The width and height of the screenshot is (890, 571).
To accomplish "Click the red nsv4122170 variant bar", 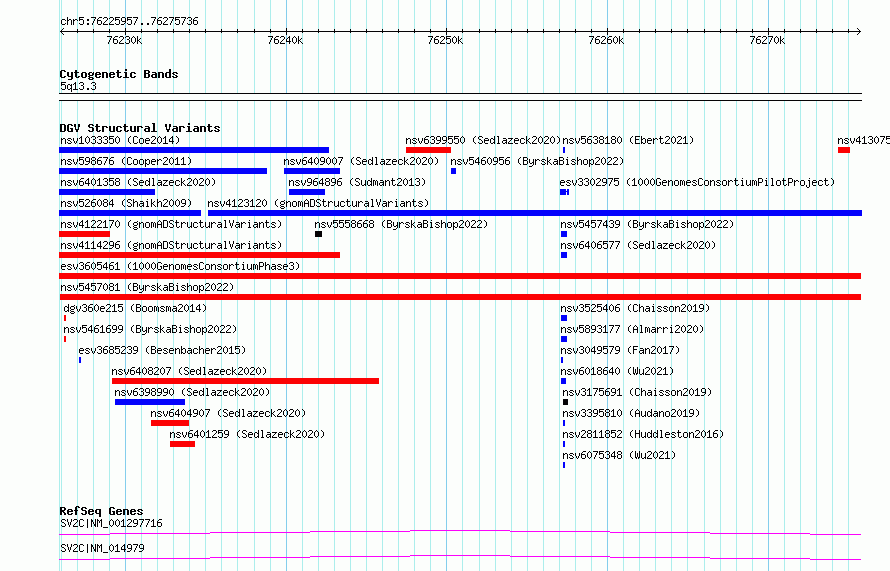I will [85, 234].
